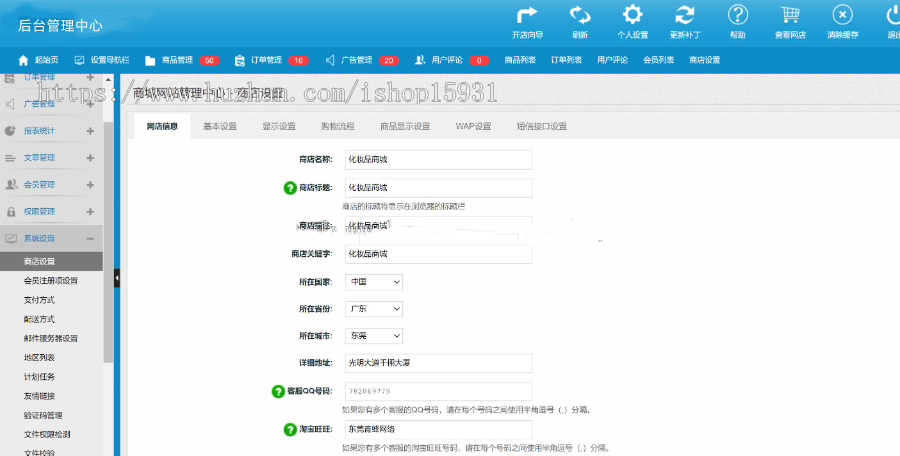Switch to the 显示设置 tab

tap(279, 126)
